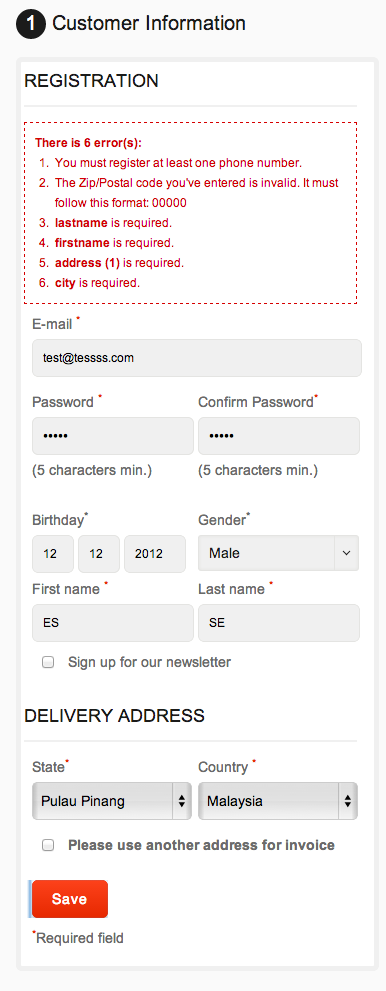This screenshot has height=991, width=386.
Task: Enable Sign up for our newsletter
Action: [48, 662]
